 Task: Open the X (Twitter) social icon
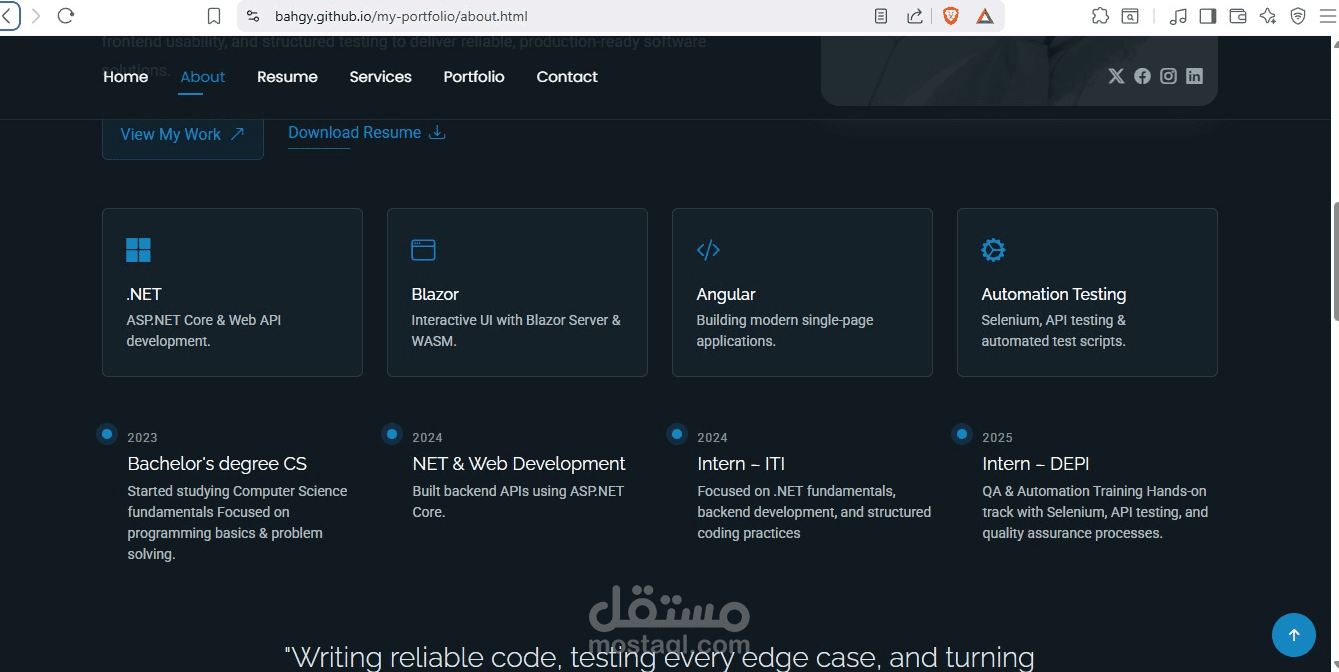tap(1116, 76)
